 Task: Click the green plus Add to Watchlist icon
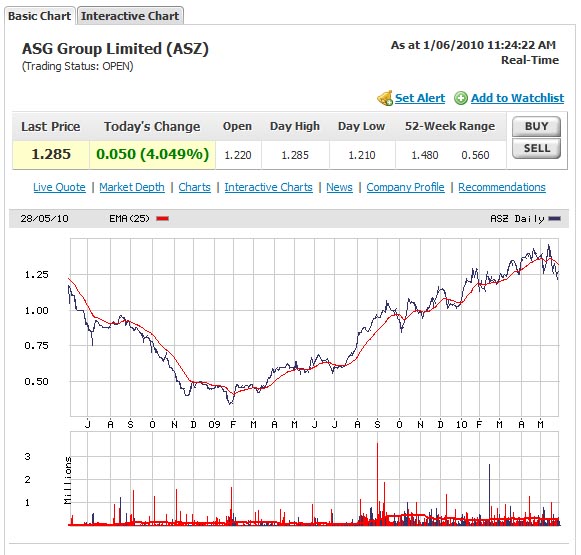pyautogui.click(x=461, y=98)
